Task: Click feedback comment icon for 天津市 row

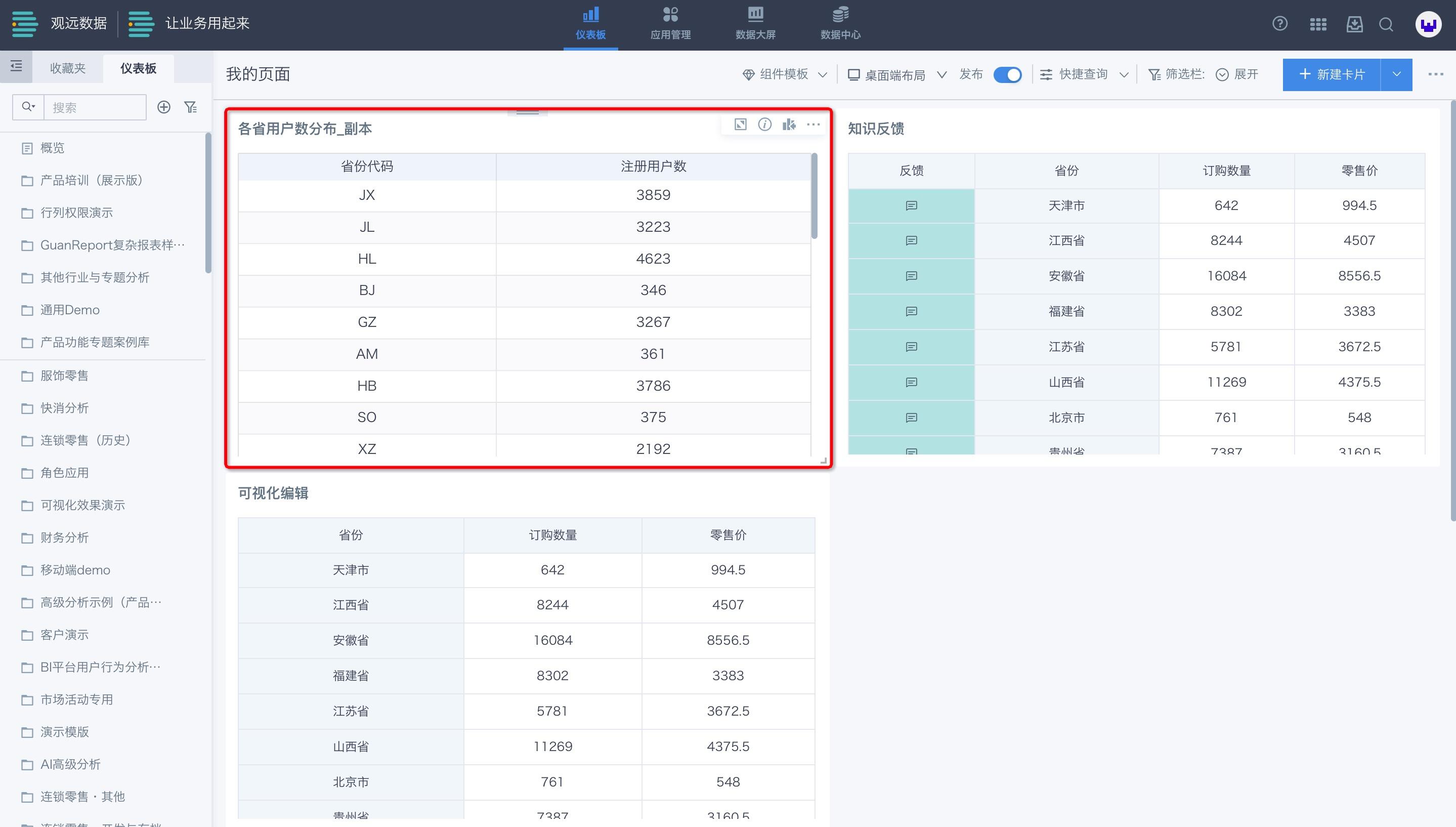Action: pyautogui.click(x=911, y=205)
